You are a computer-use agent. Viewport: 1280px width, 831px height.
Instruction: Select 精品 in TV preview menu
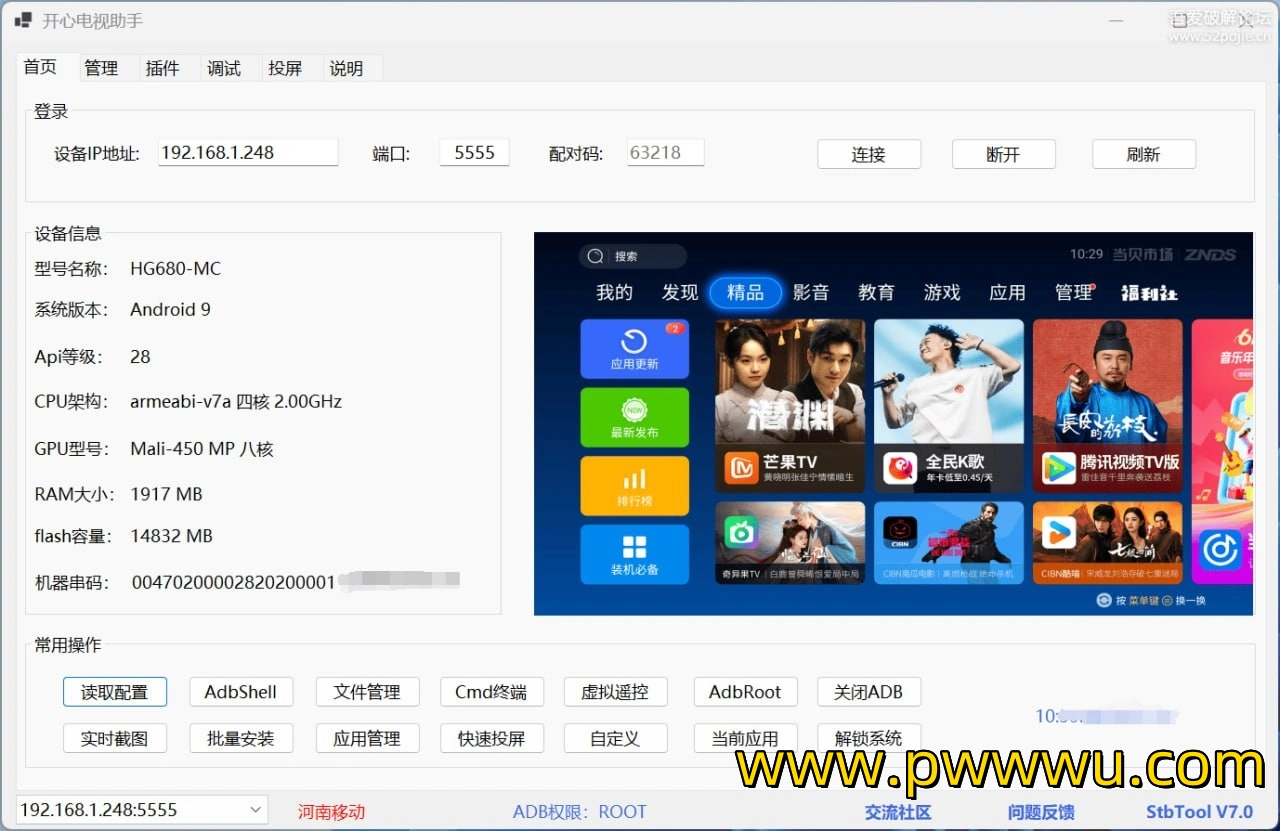pyautogui.click(x=745, y=292)
